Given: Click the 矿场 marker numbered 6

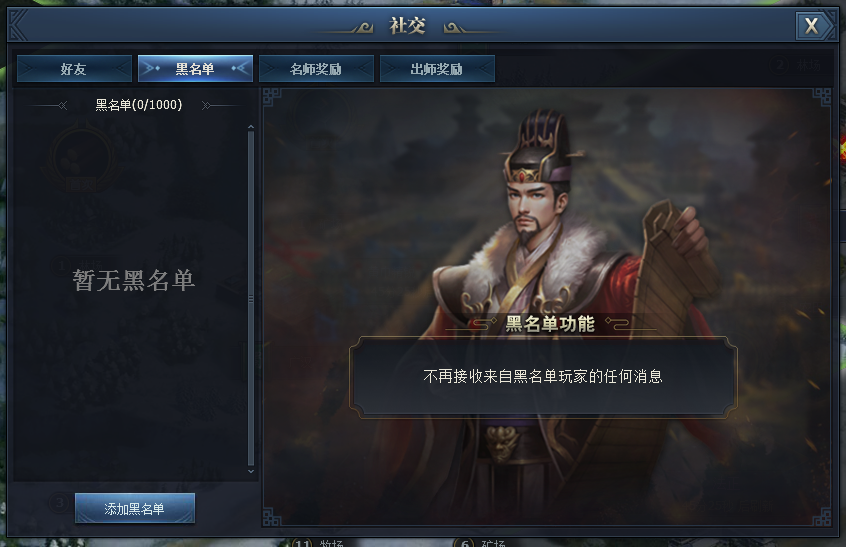Looking at the screenshot, I should [x=480, y=542].
